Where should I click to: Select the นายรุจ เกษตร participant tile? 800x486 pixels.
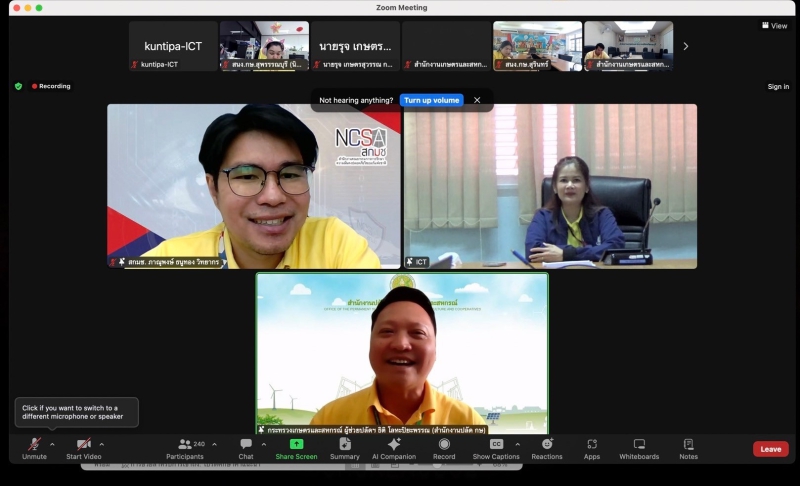356,46
